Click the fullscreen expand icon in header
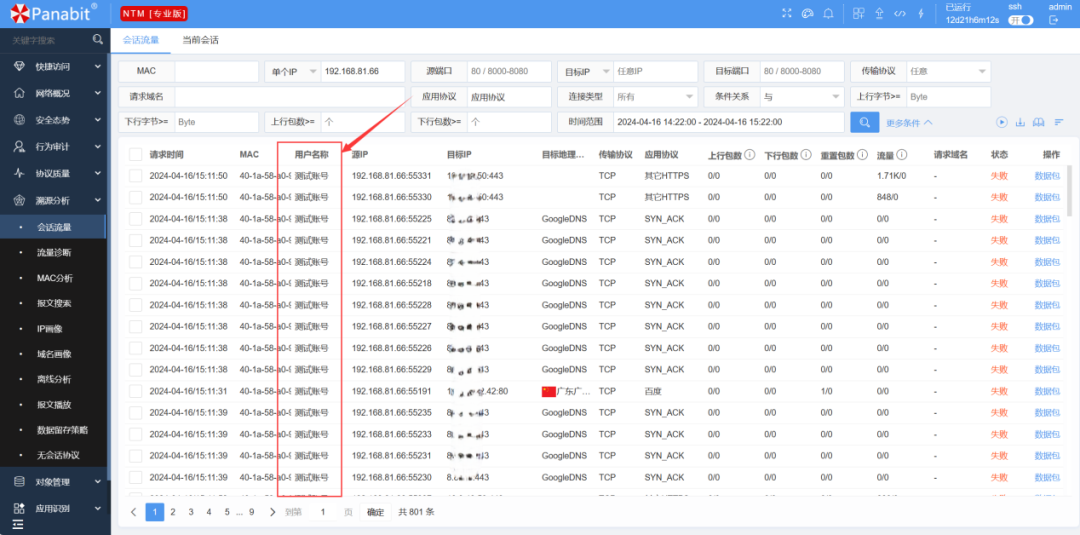The height and width of the screenshot is (535, 1080). point(786,13)
